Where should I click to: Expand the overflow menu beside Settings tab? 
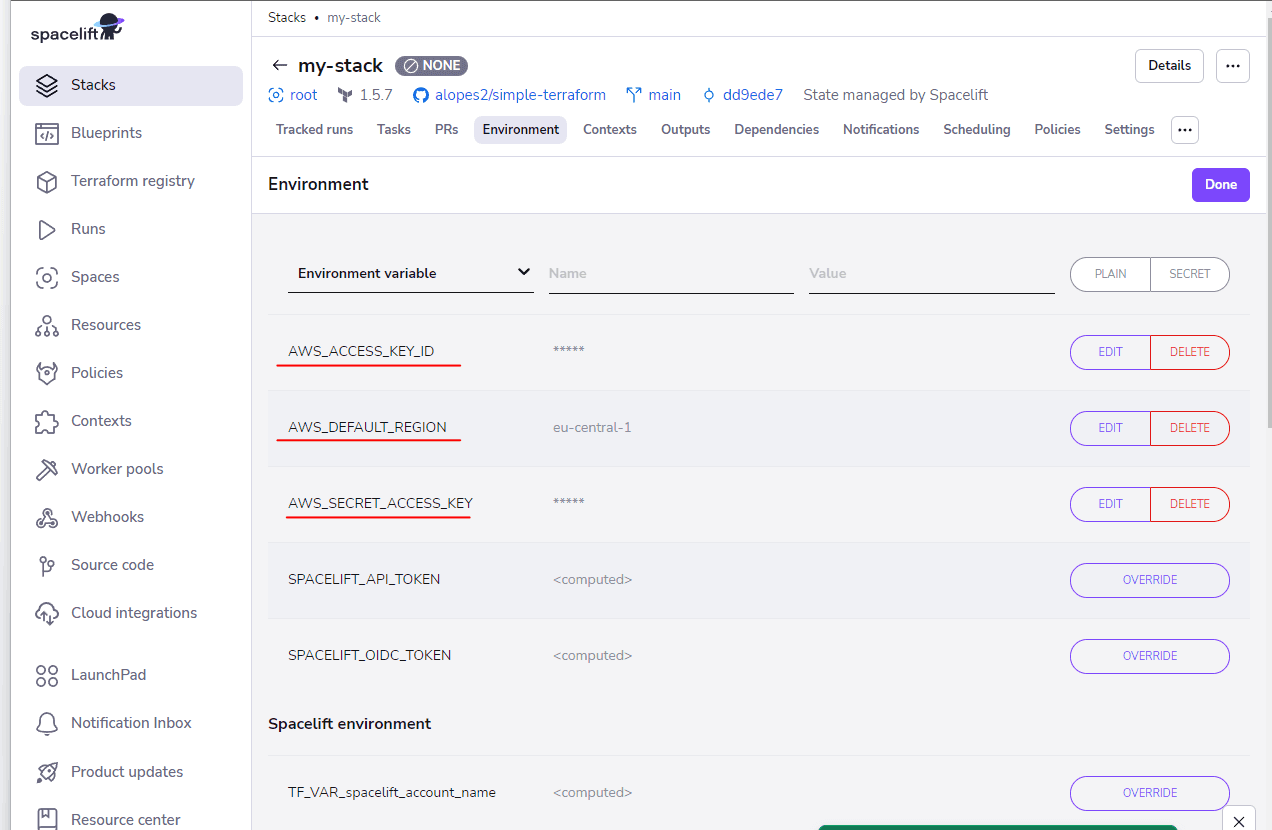[1184, 130]
